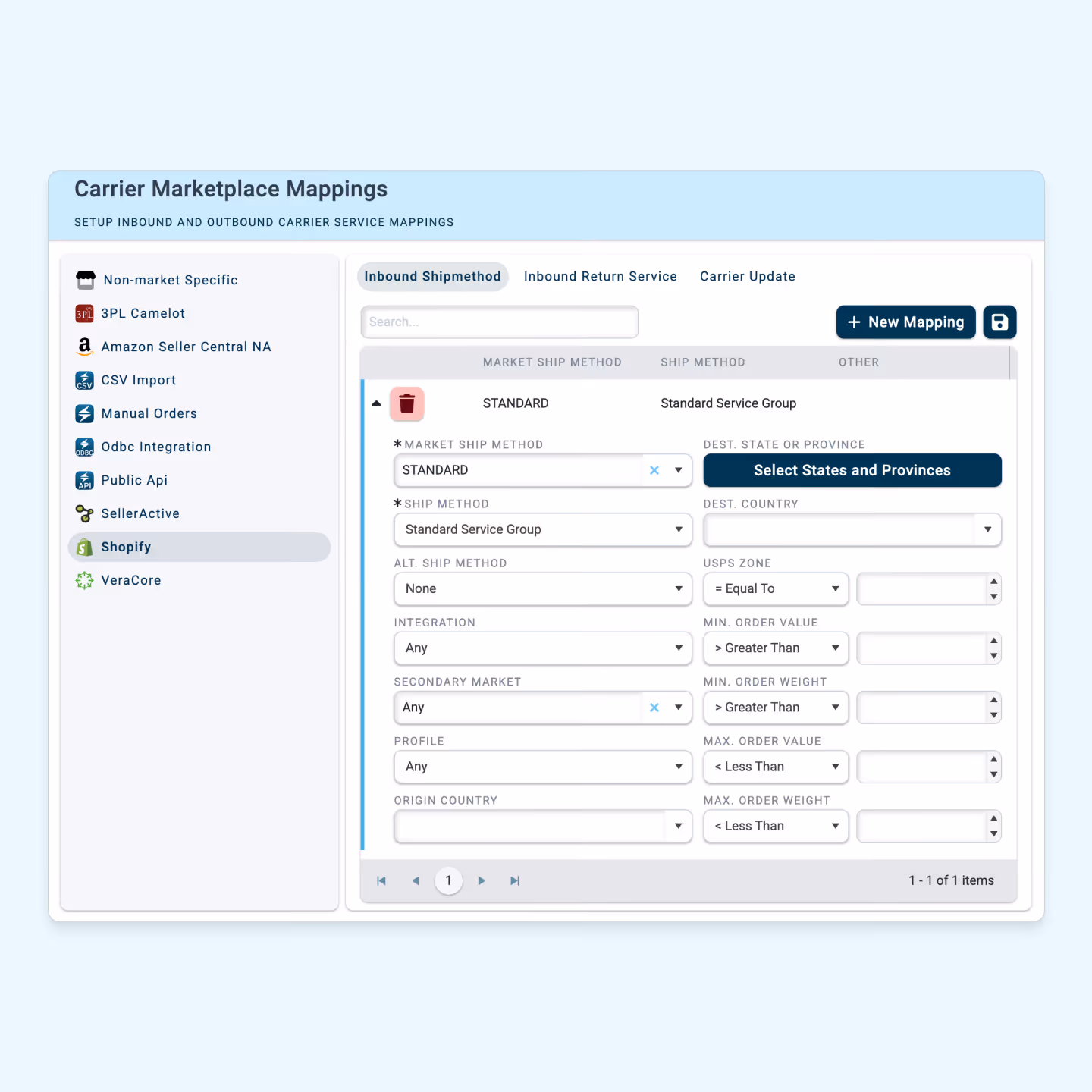Image resolution: width=1092 pixels, height=1092 pixels.
Task: Open the Max. Order Value operator dropdown
Action: tap(776, 767)
